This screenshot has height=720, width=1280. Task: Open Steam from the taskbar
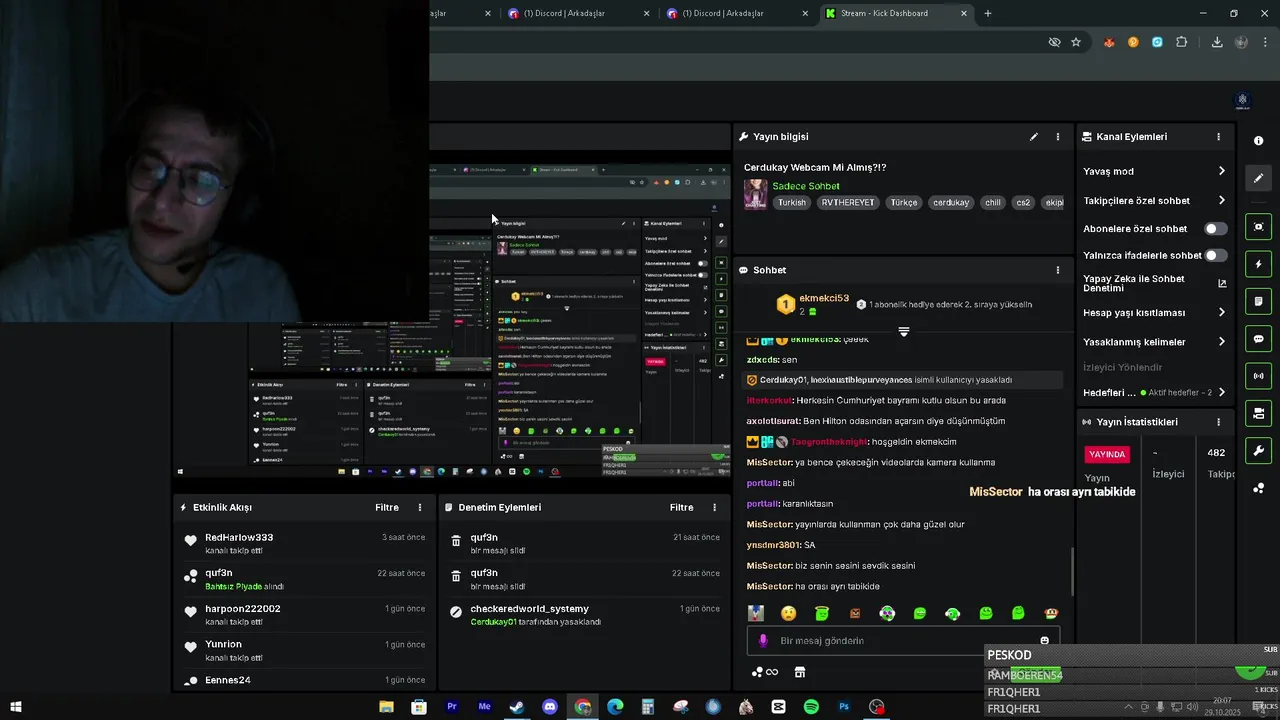pos(517,707)
